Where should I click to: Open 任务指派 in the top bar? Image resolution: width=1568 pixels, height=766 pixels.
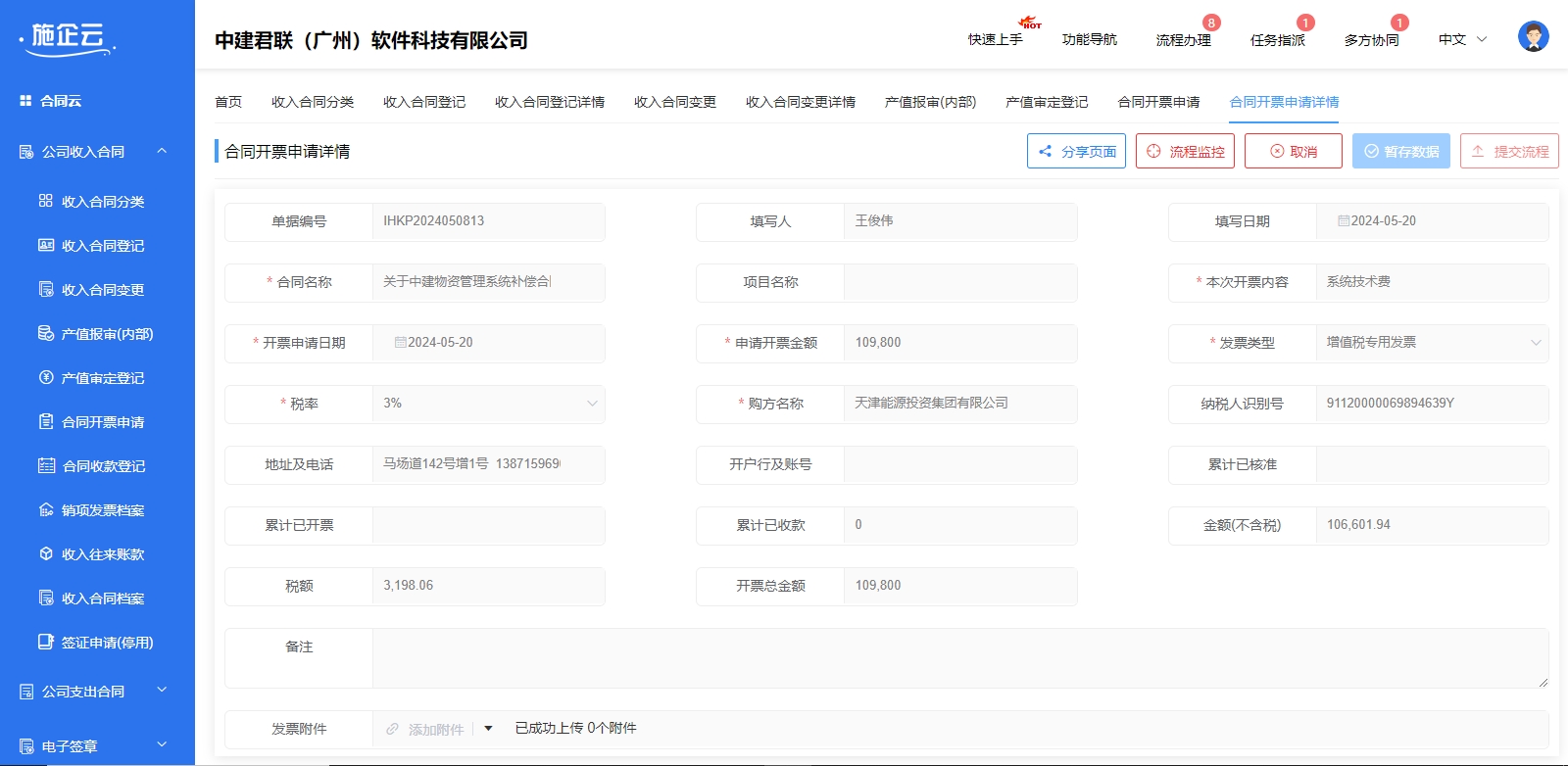point(1278,39)
